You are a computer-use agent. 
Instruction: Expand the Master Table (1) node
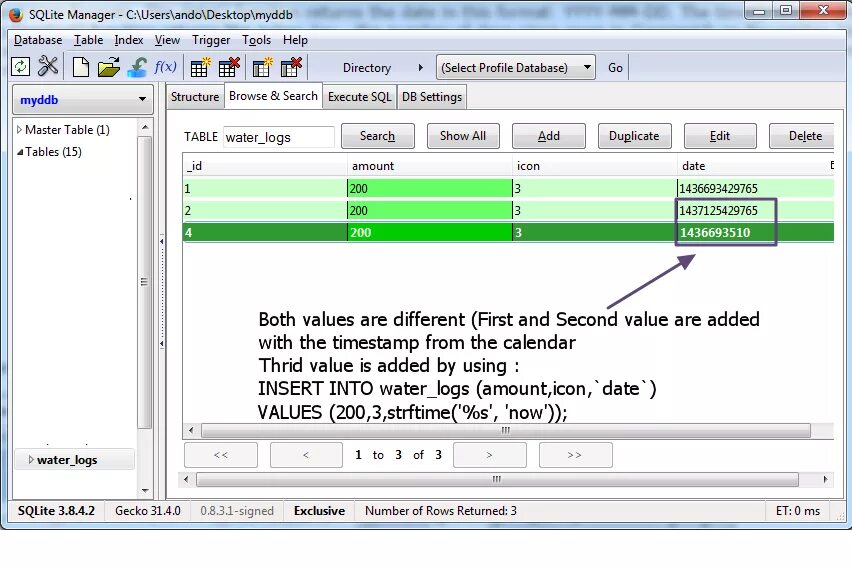coord(19,129)
